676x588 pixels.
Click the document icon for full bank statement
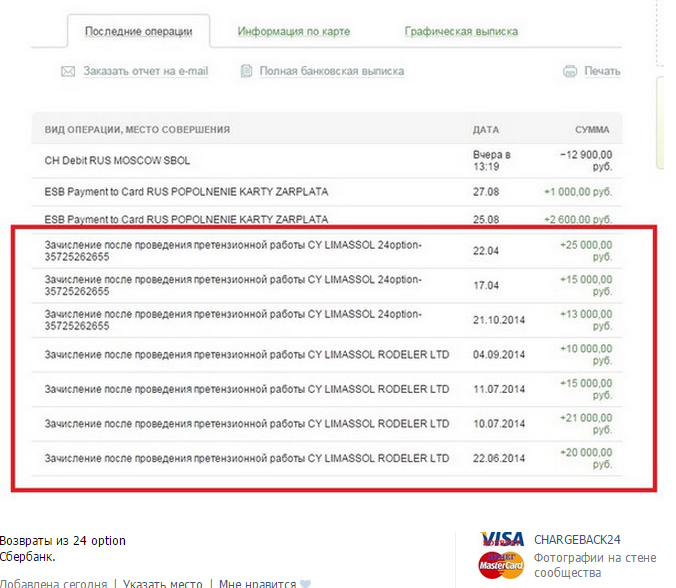tap(246, 72)
